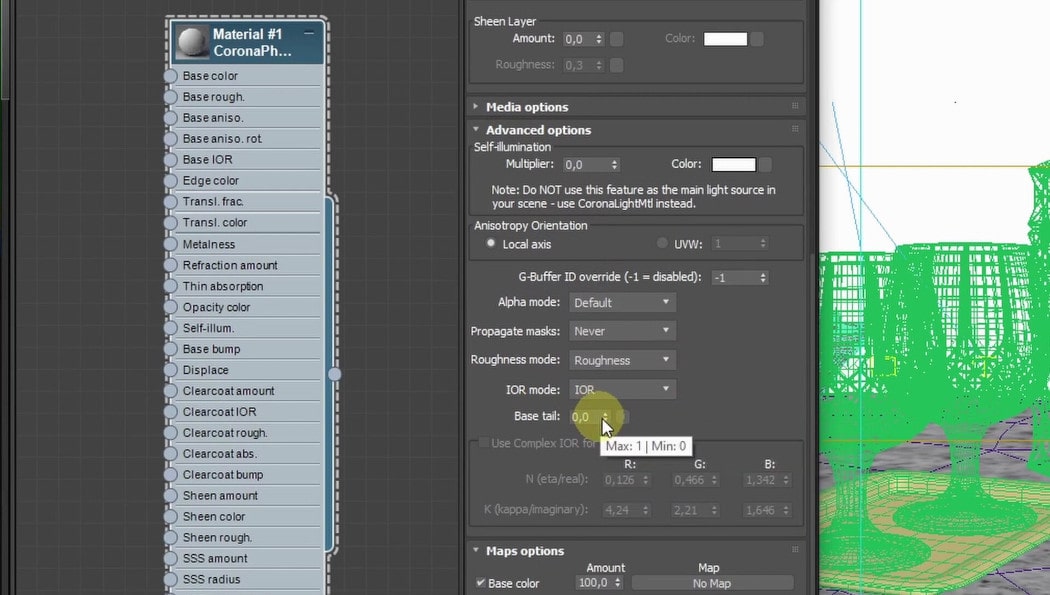Viewport: 1050px width, 595px height.
Task: Click the Base aniso. input socket
Action: (170, 117)
